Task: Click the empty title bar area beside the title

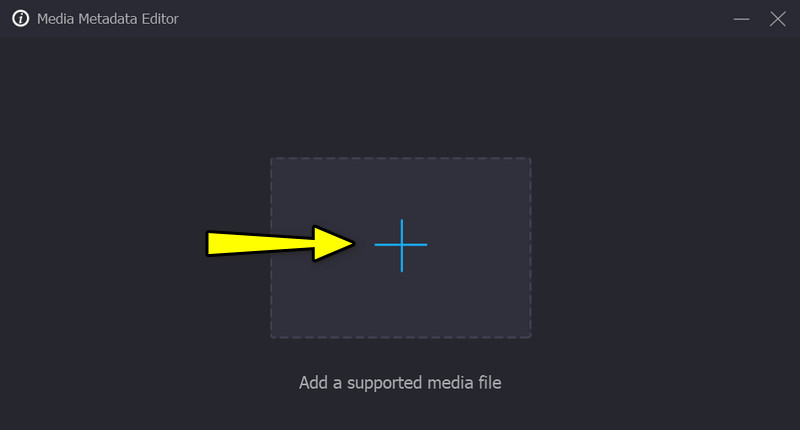Action: point(454,19)
